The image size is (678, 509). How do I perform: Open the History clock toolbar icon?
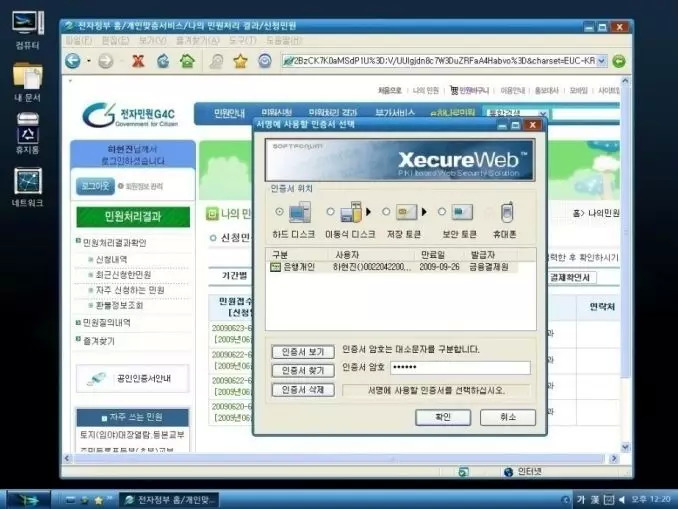point(265,61)
